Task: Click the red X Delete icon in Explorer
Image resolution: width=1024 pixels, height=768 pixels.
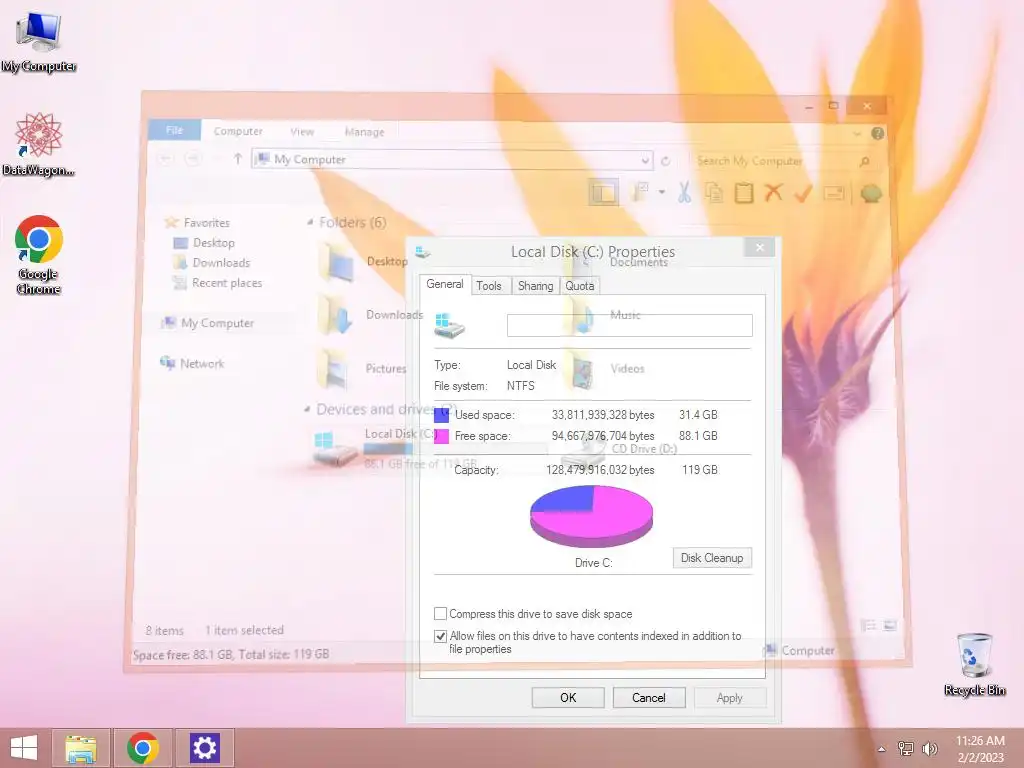Action: tap(773, 193)
